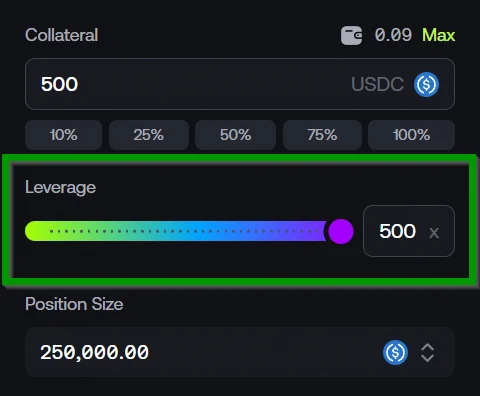
Task: Click the USDC currency label in Collateral field
Action: click(x=377, y=84)
